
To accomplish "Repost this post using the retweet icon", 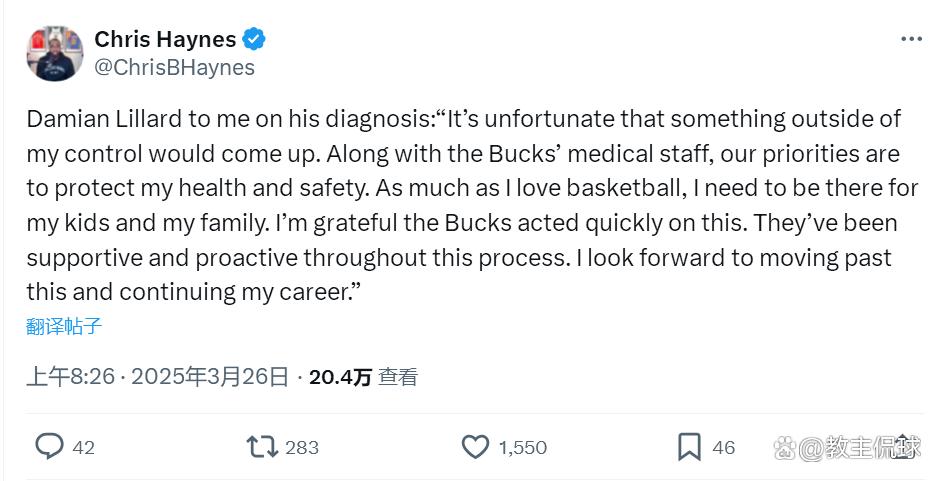I will 262,446.
